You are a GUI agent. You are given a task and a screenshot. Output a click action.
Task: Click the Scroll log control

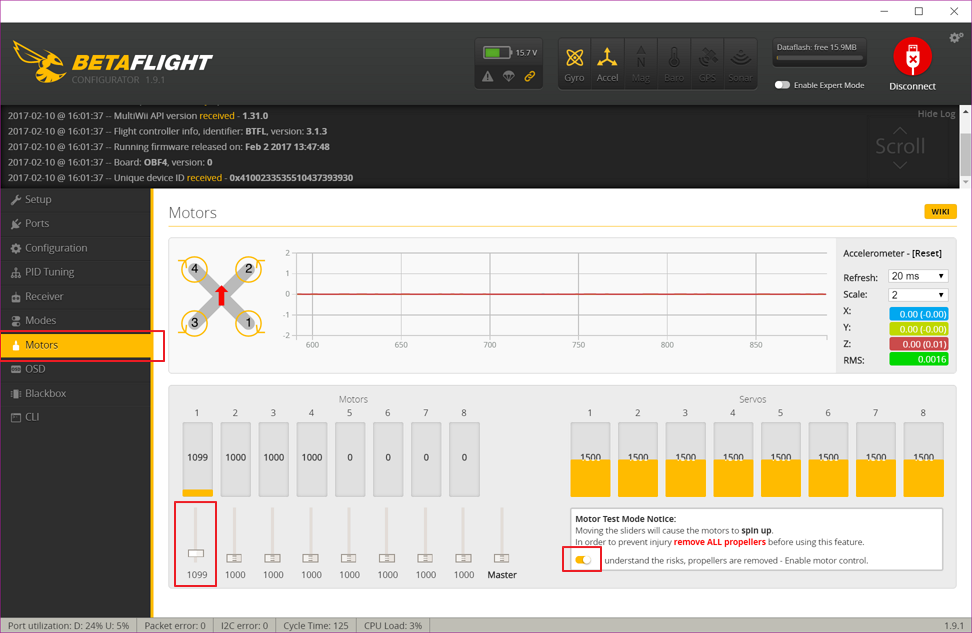(x=899, y=146)
